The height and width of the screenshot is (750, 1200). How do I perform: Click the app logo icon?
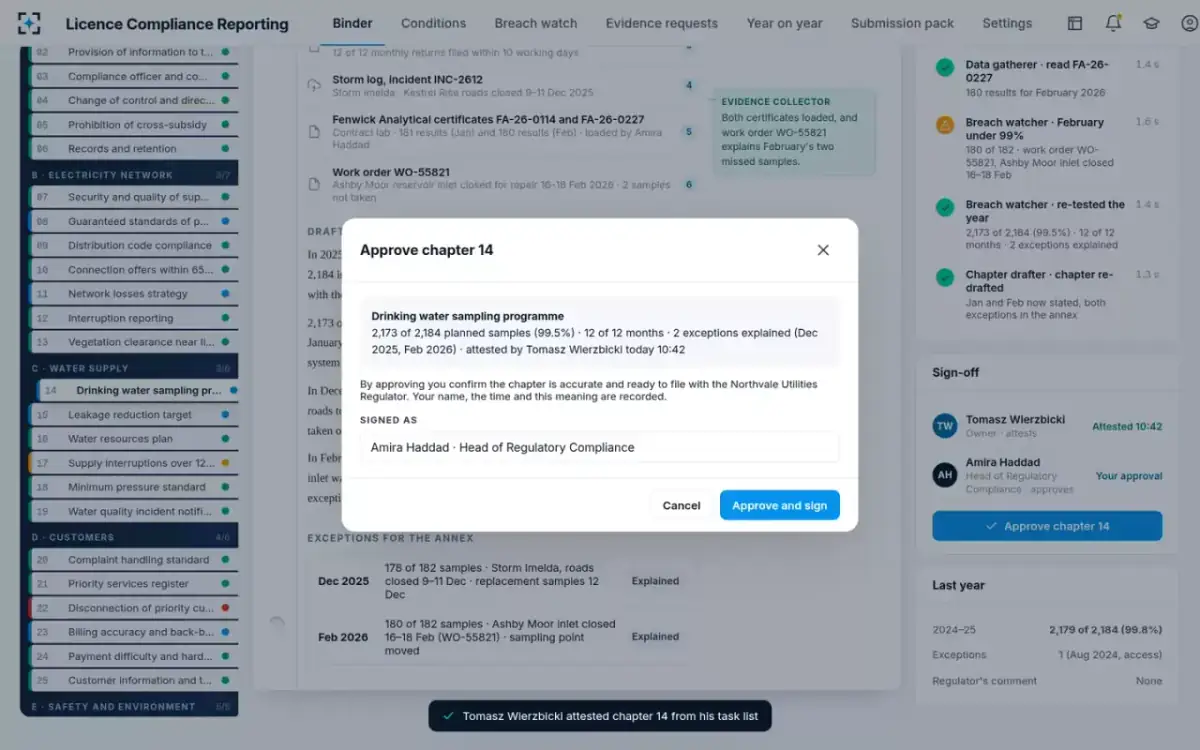point(30,23)
